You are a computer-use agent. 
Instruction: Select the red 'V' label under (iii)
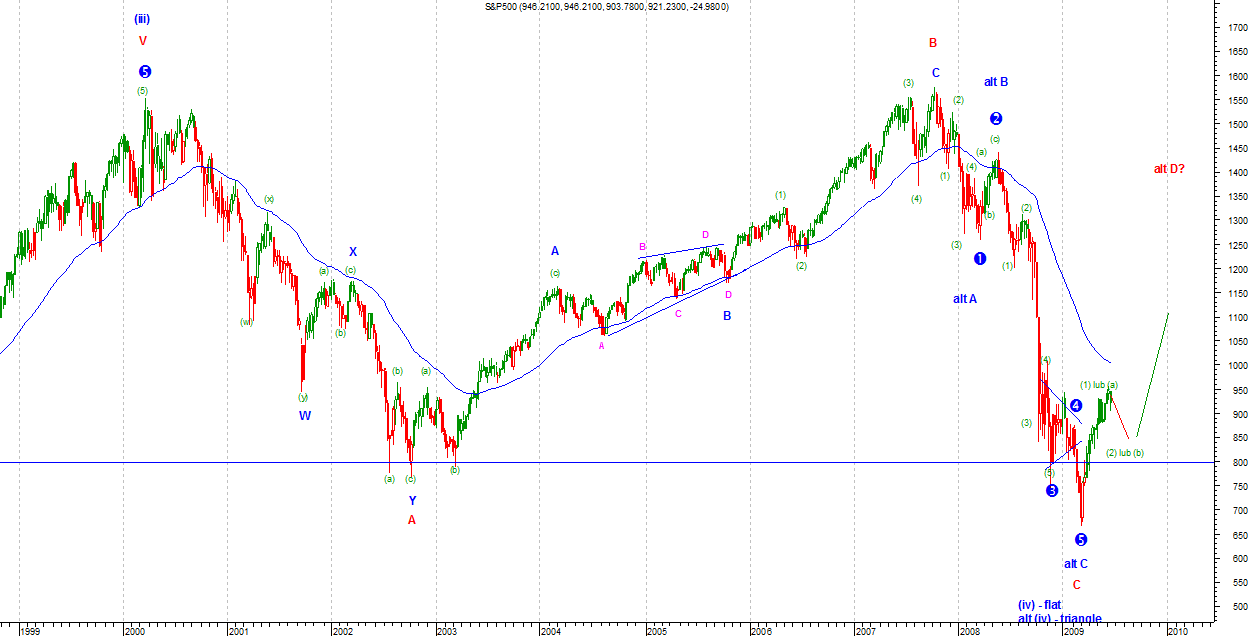143,41
